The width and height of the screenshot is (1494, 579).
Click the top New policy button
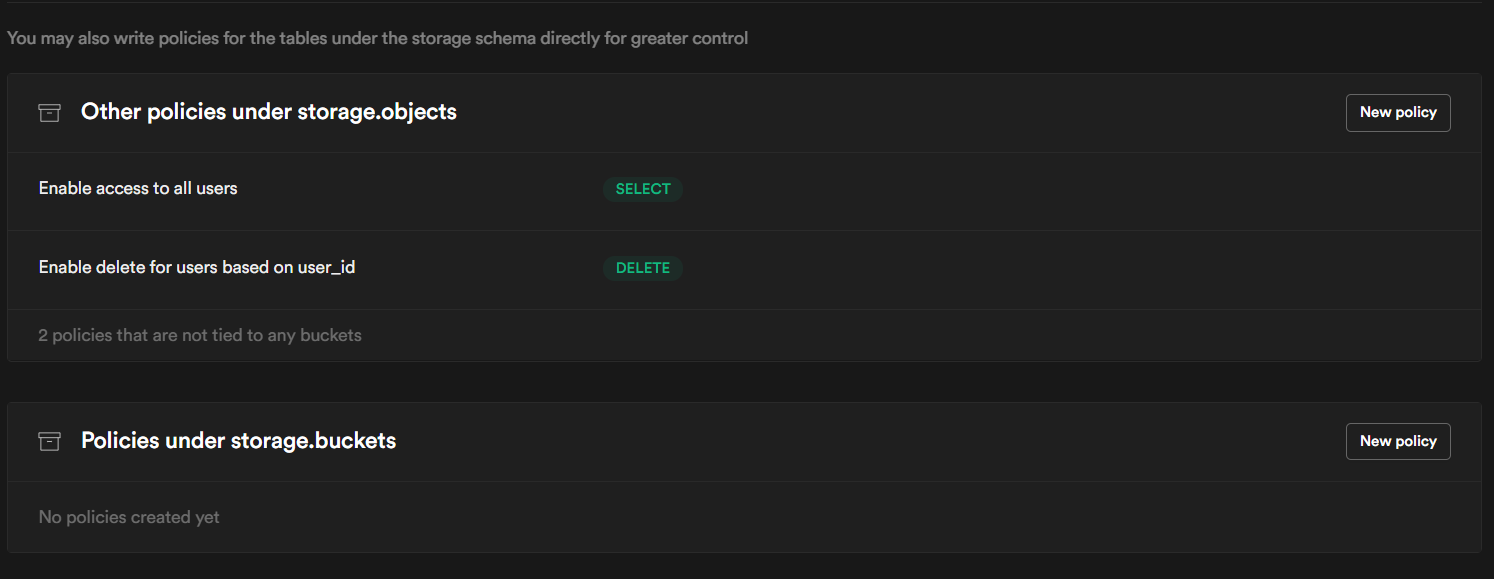pos(1397,112)
